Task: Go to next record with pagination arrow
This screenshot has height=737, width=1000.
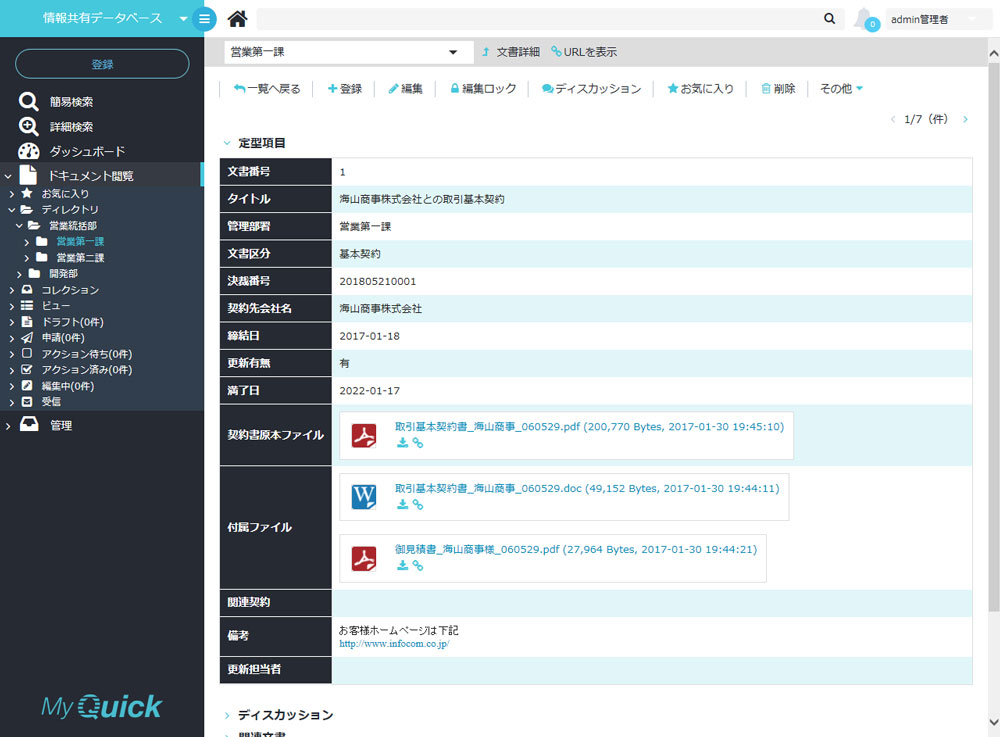Action: [x=964, y=119]
